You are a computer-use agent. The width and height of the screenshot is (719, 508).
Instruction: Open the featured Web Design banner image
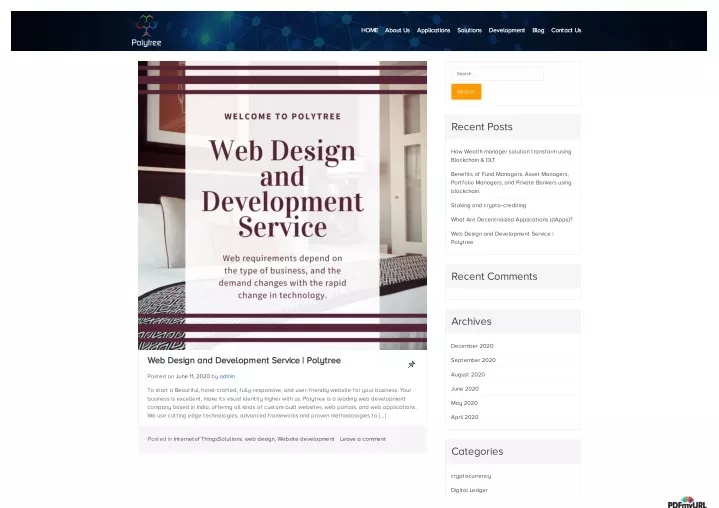pos(282,205)
